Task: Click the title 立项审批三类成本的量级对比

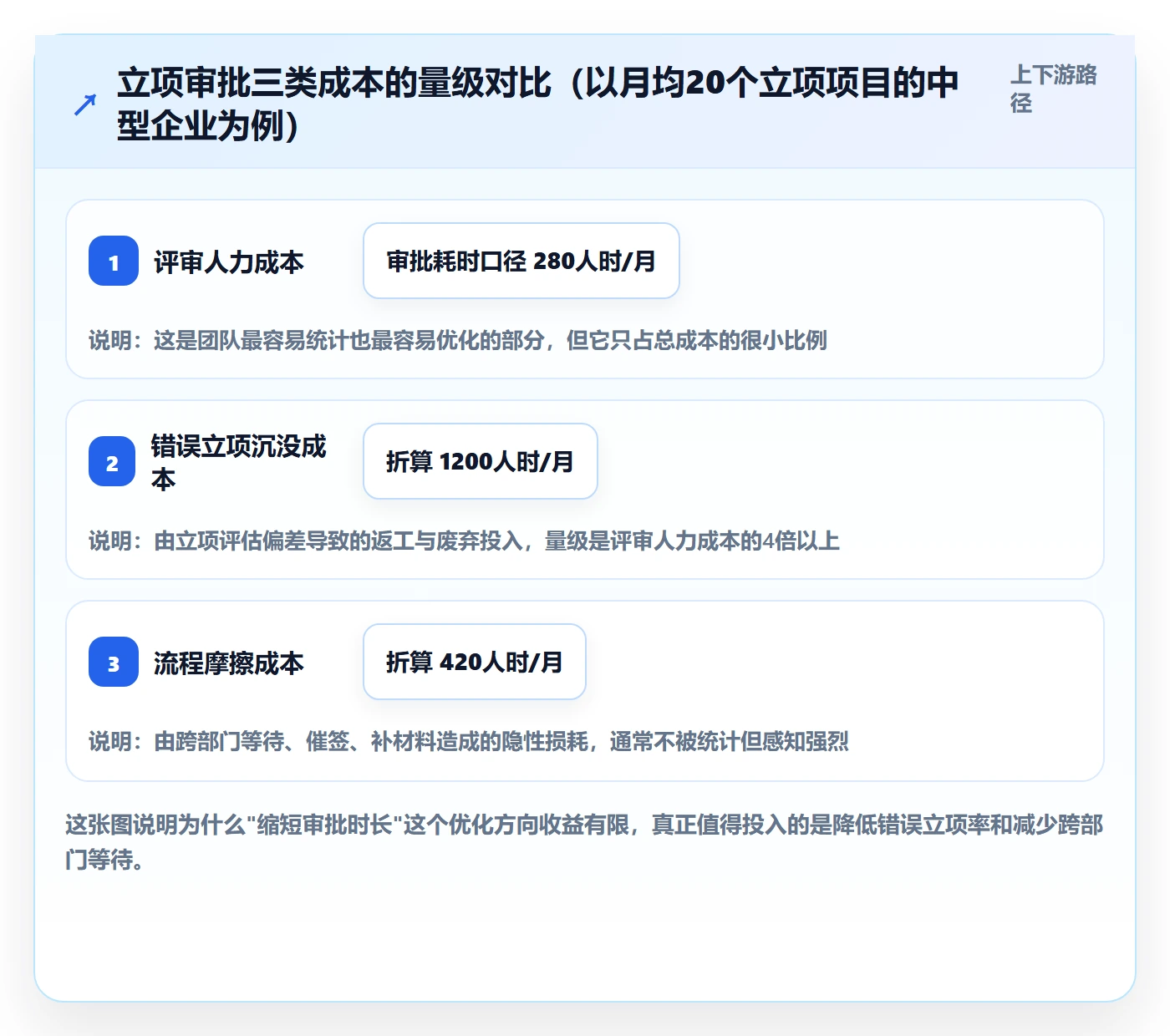Action: 537,104
